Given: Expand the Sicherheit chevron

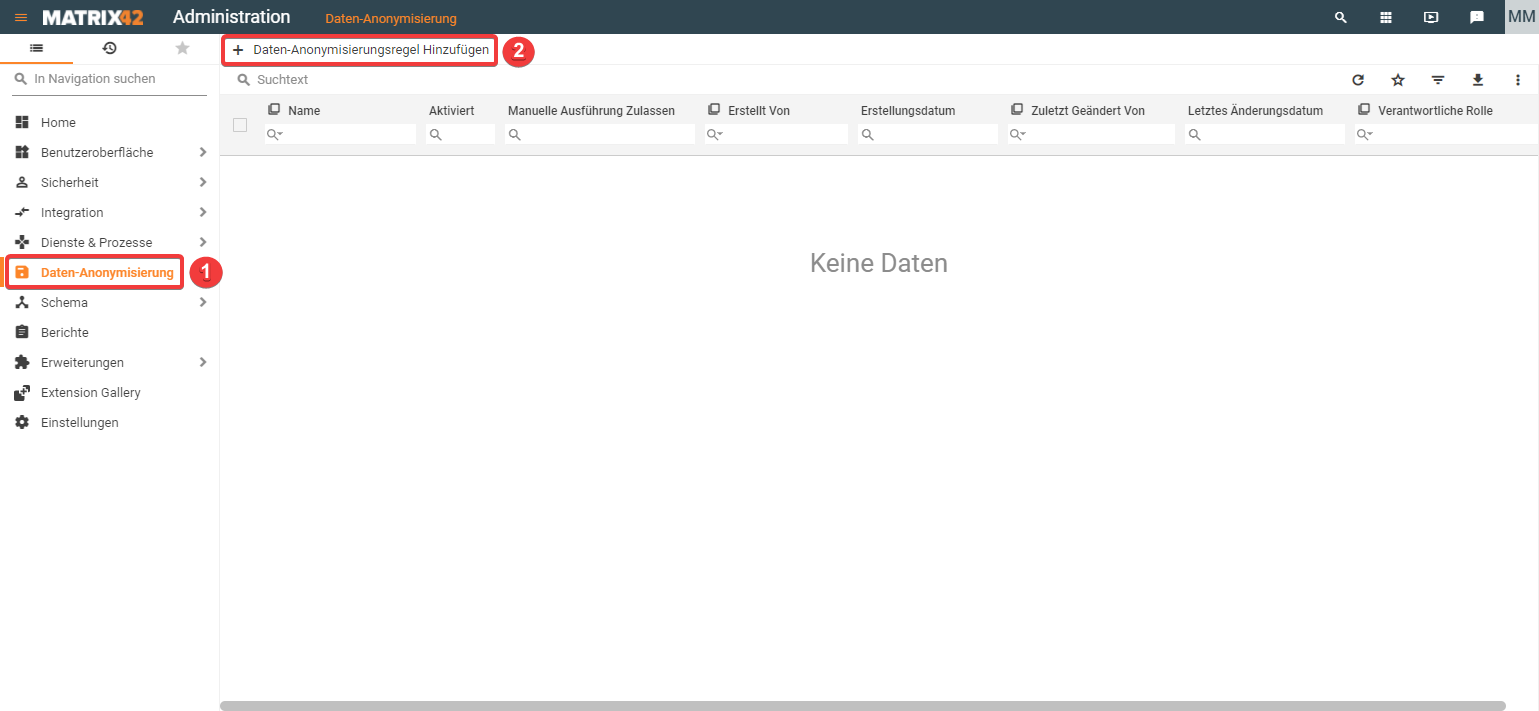Looking at the screenshot, I should pyautogui.click(x=203, y=182).
